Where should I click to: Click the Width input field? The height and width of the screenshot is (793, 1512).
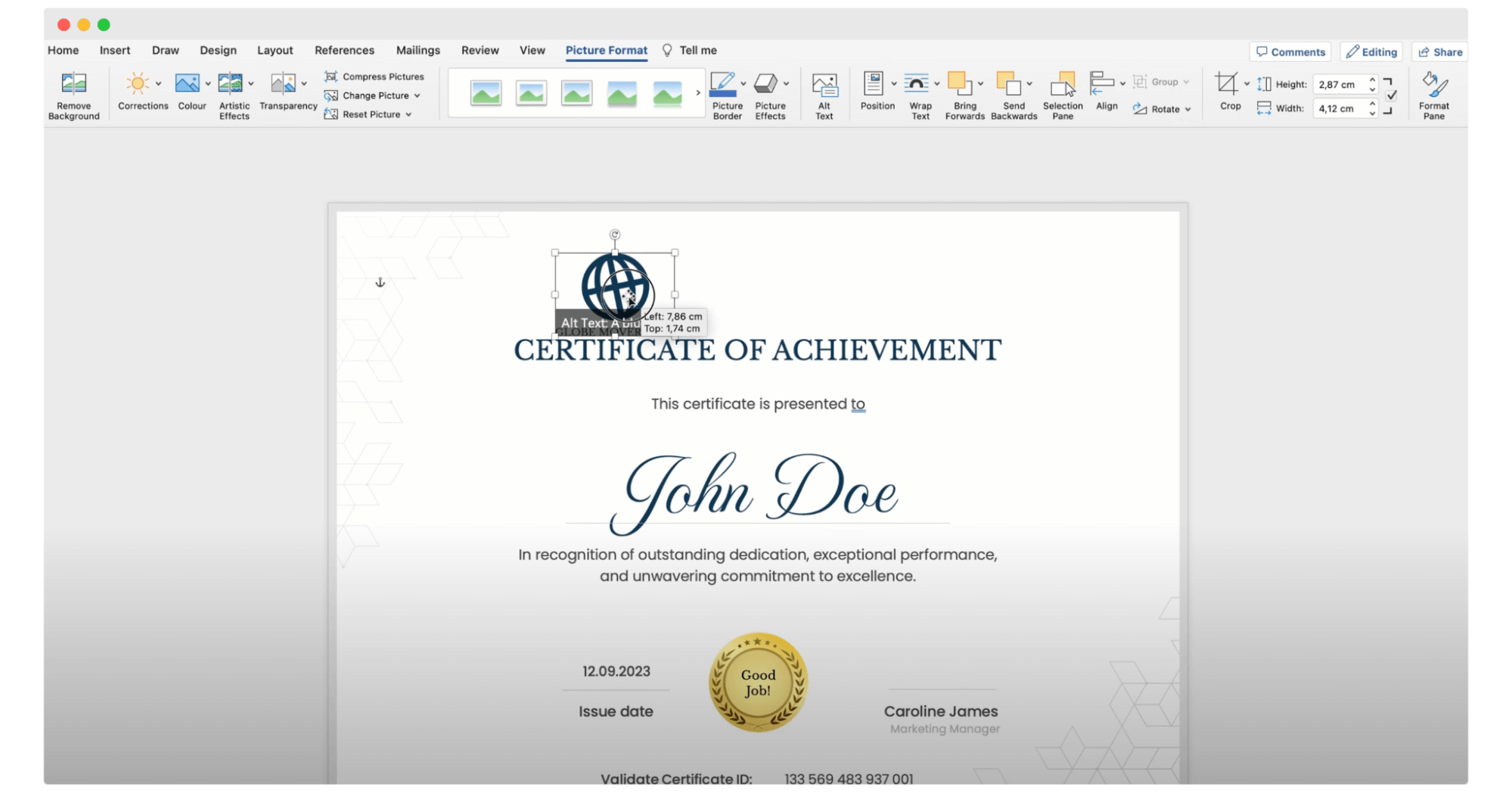point(1339,108)
